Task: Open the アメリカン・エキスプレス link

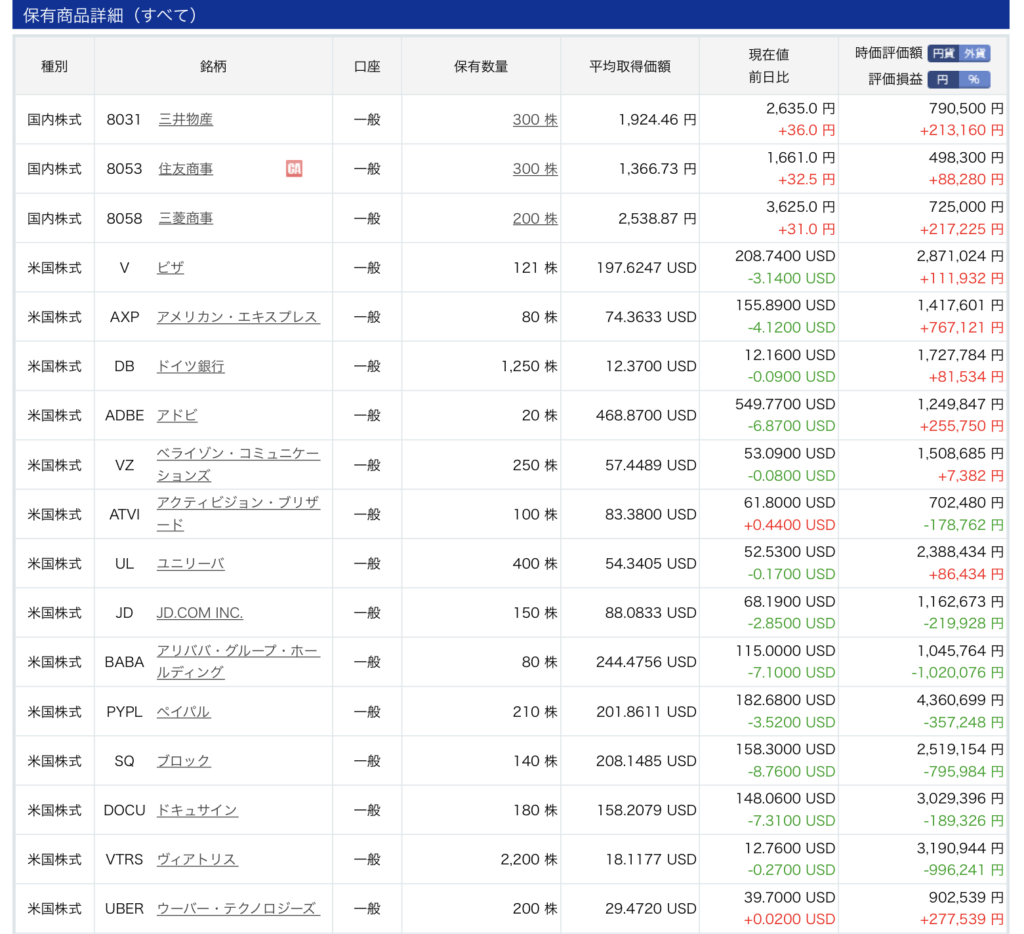Action: [x=238, y=317]
